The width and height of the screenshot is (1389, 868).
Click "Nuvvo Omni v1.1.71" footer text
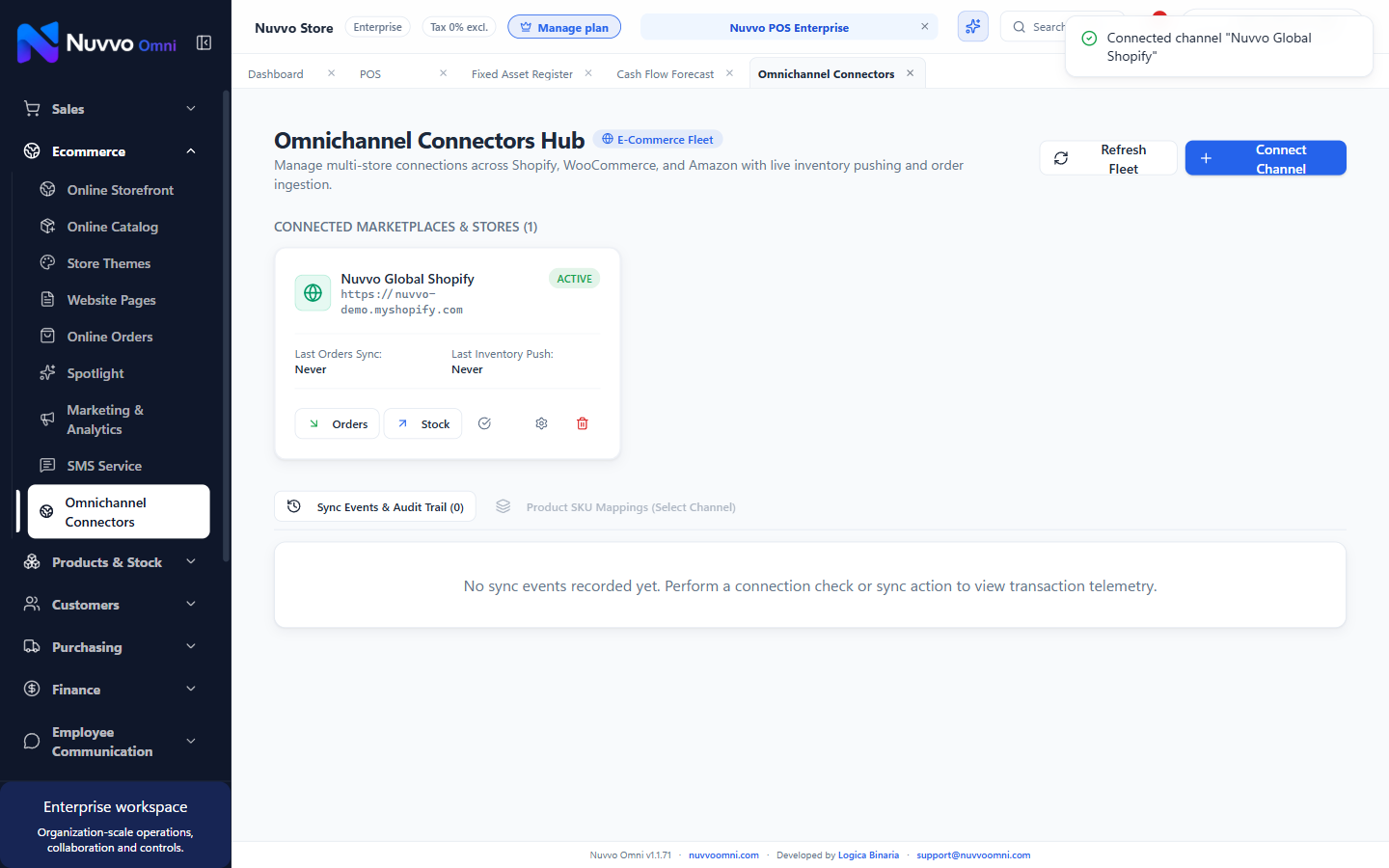pyautogui.click(x=631, y=855)
